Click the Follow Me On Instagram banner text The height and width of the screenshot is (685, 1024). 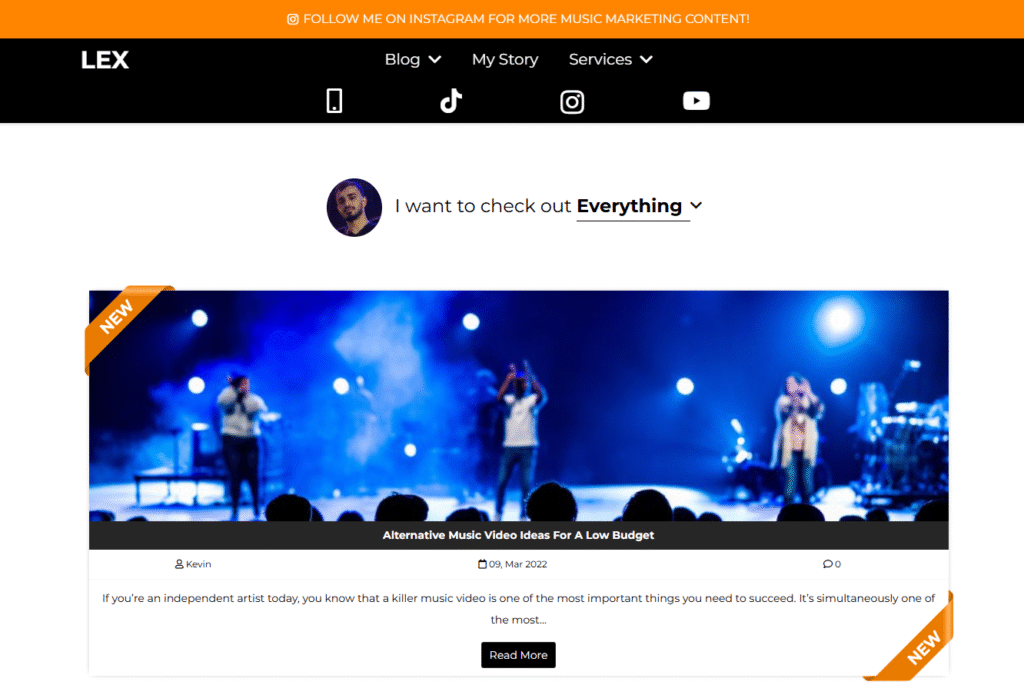[x=526, y=19]
